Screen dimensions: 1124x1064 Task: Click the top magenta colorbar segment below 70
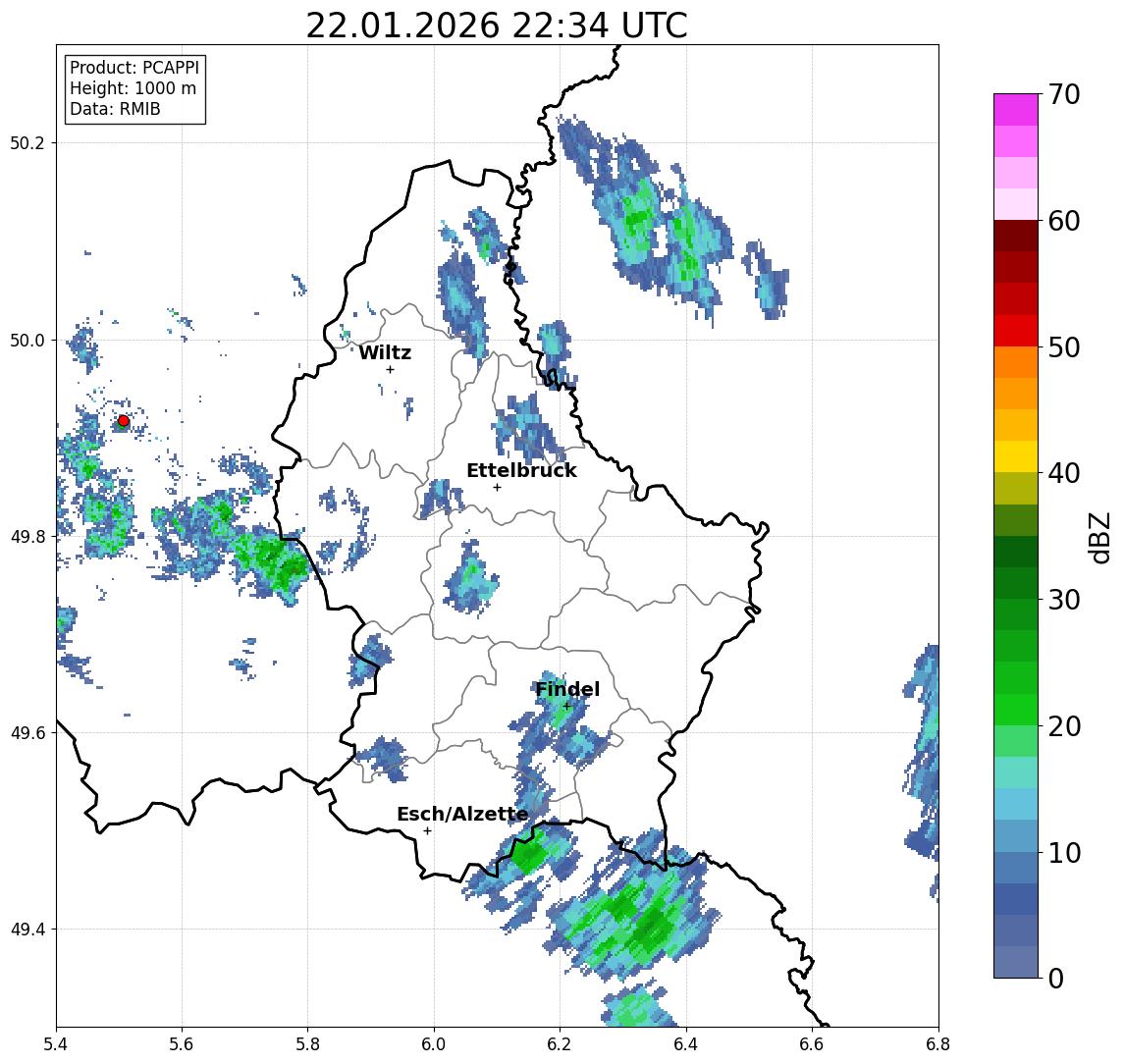(1016, 110)
